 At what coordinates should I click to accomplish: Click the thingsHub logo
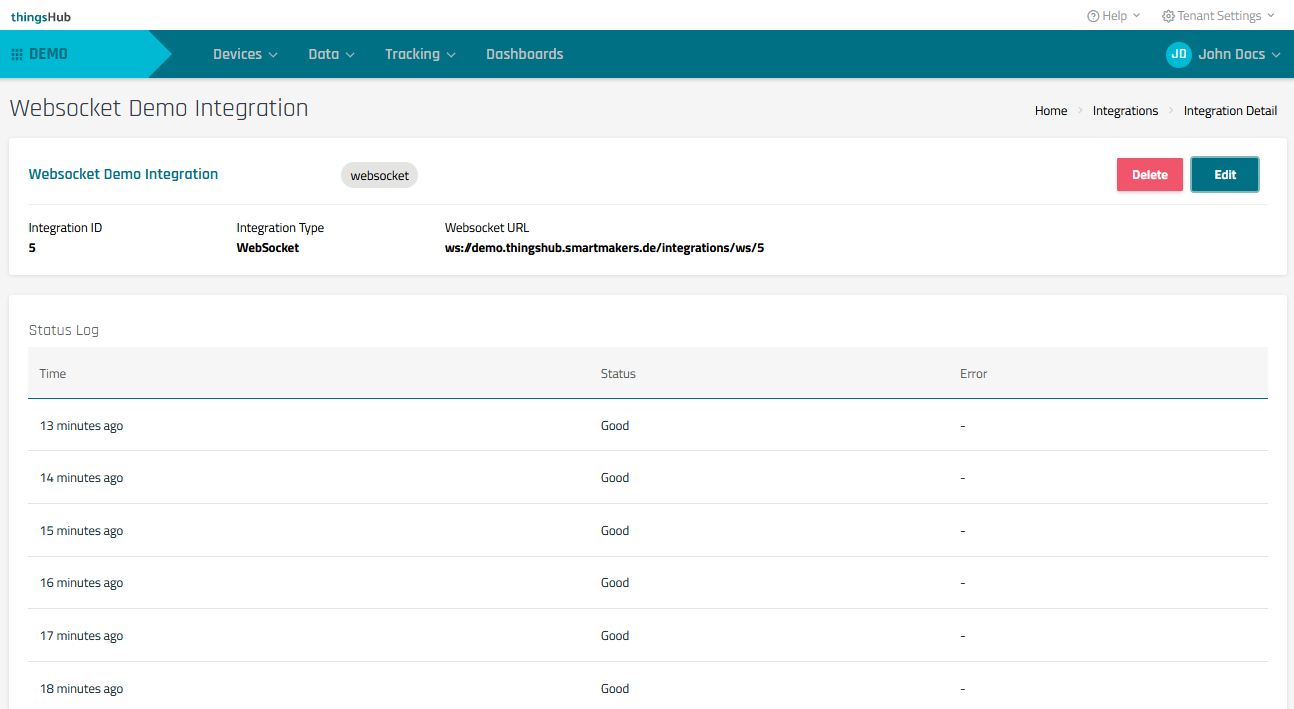41,16
